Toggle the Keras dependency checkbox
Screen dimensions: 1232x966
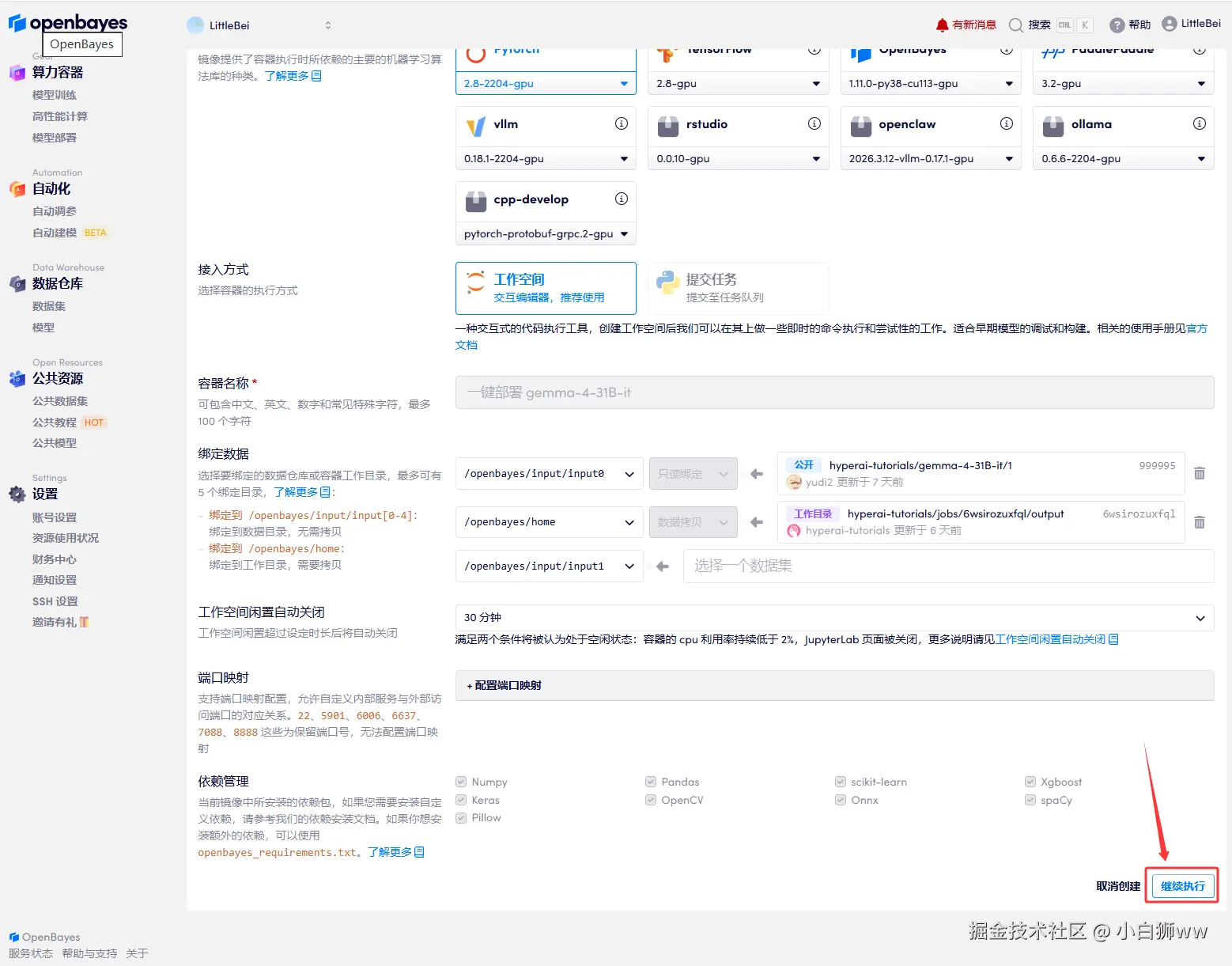(x=461, y=800)
